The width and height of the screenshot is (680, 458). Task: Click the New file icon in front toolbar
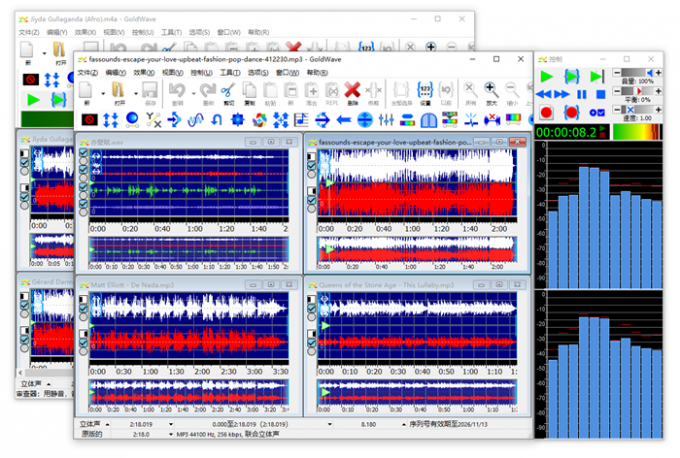click(x=86, y=90)
